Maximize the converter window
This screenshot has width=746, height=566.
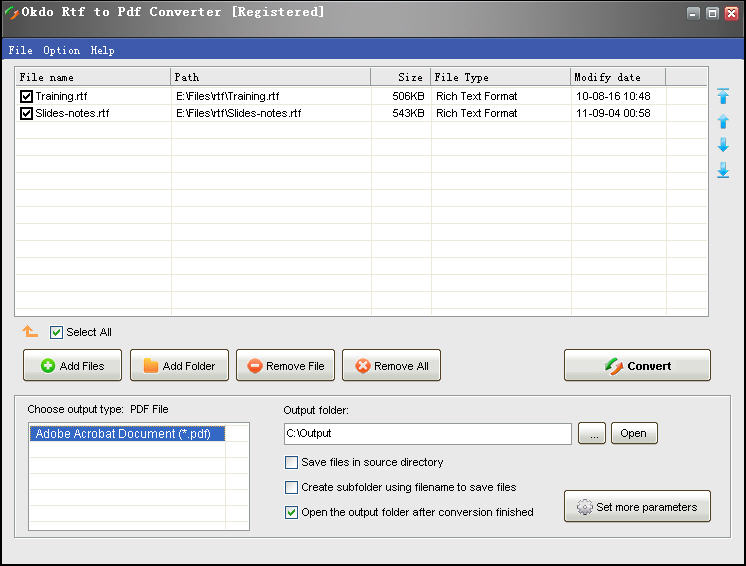[x=712, y=13]
